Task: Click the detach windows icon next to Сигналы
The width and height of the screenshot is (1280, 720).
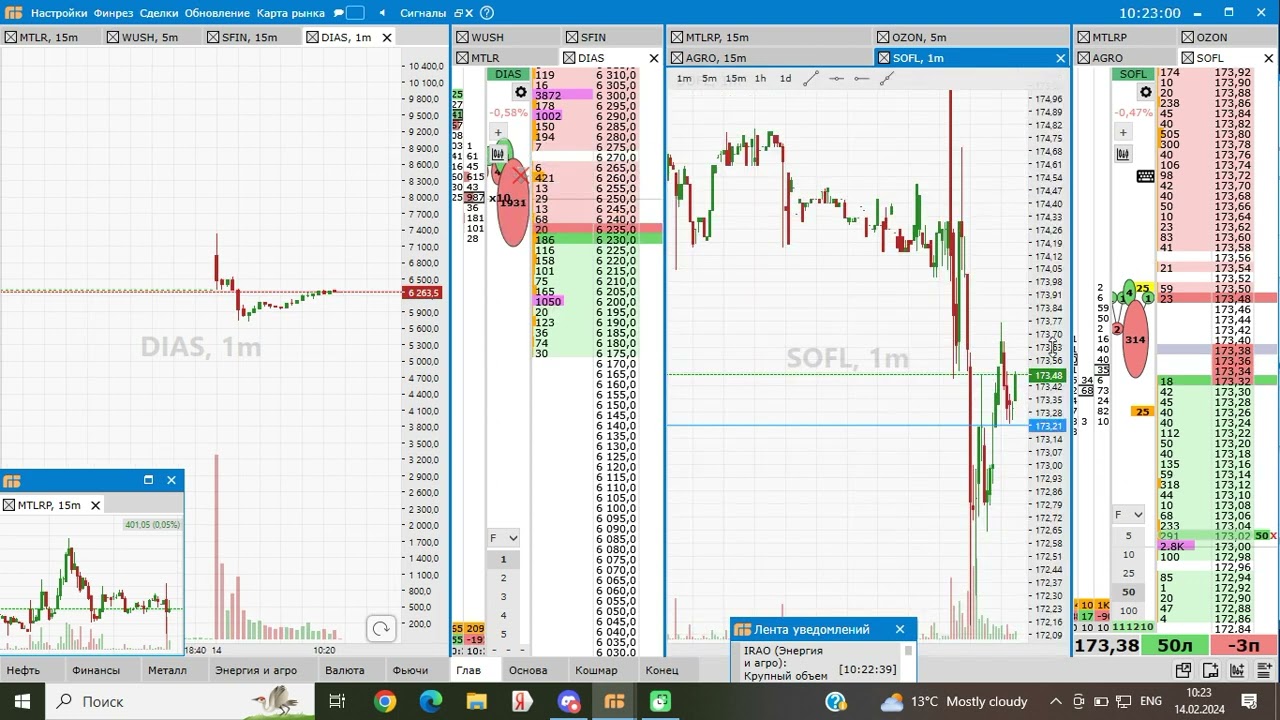Action: (x=462, y=13)
